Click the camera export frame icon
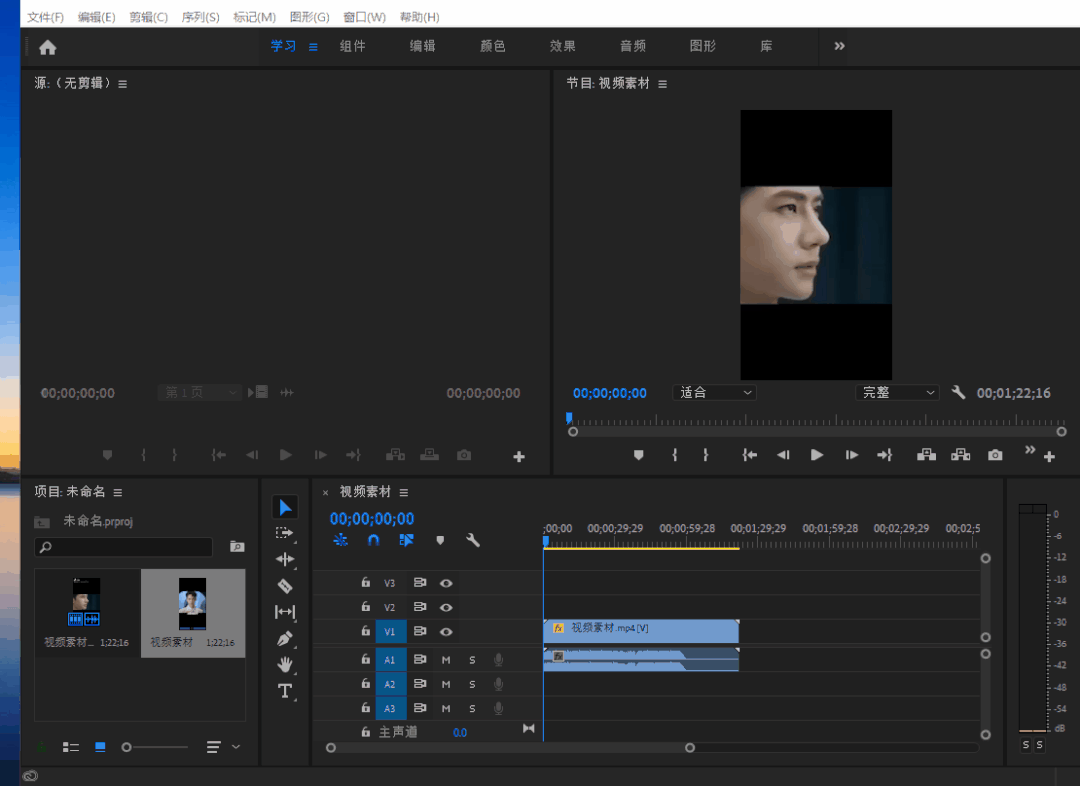1080x786 pixels. coord(994,454)
